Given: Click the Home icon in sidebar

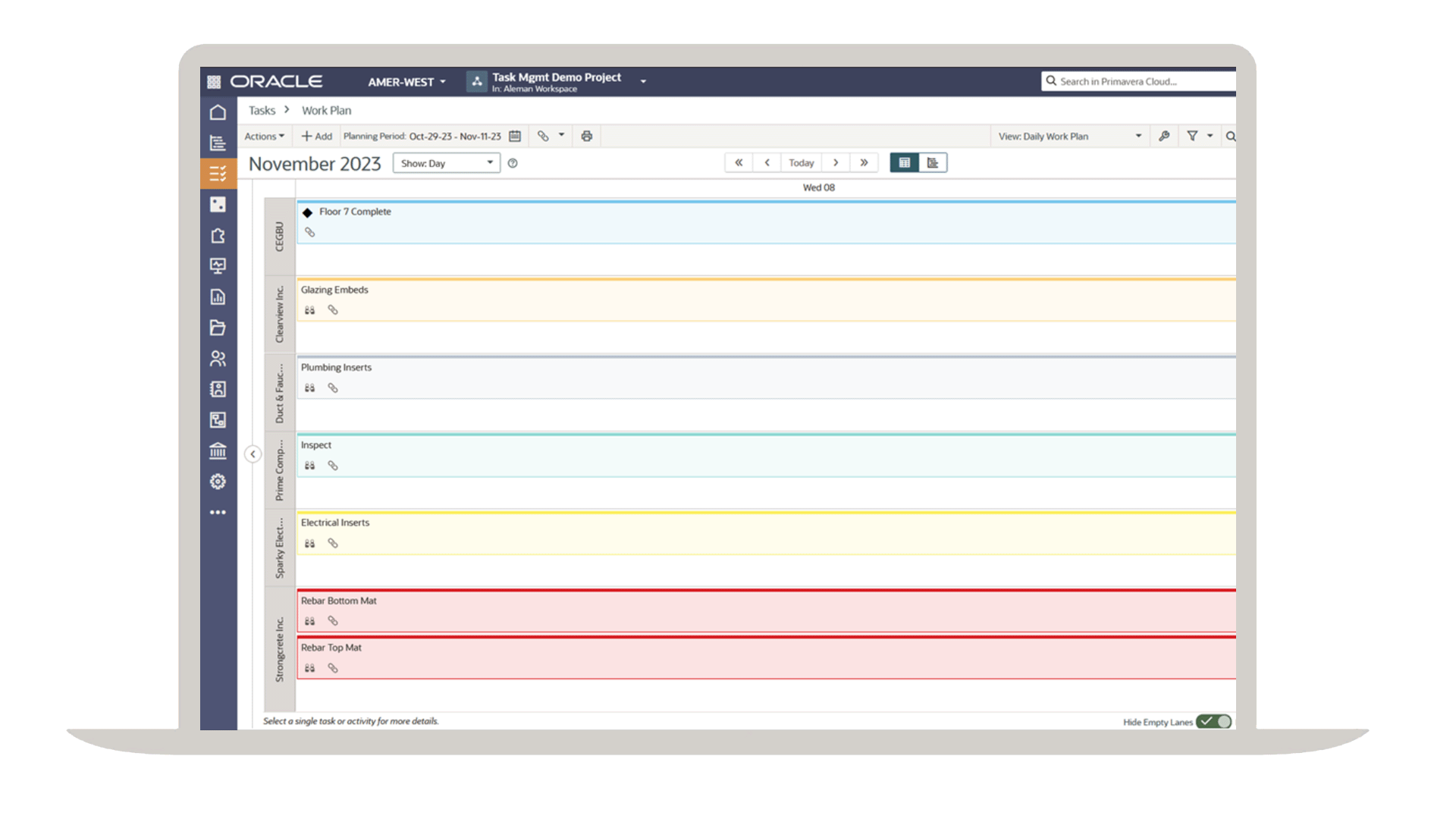Looking at the screenshot, I should [x=218, y=112].
